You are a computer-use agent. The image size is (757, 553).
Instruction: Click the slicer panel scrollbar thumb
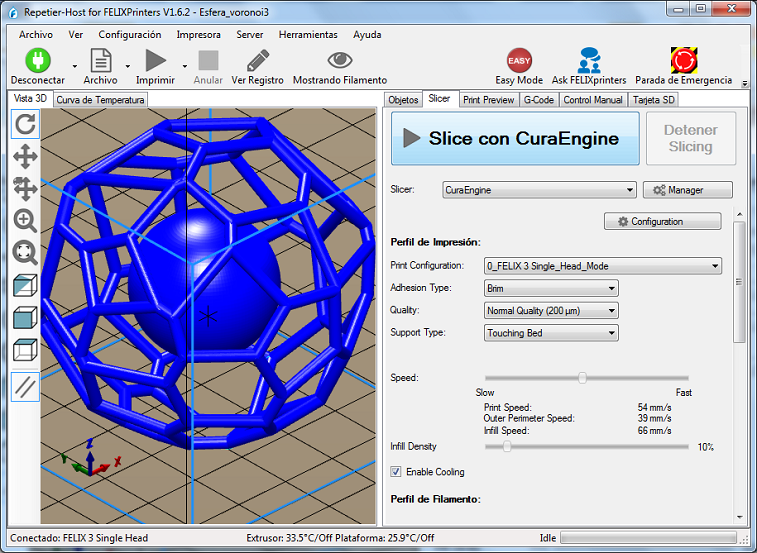739,282
